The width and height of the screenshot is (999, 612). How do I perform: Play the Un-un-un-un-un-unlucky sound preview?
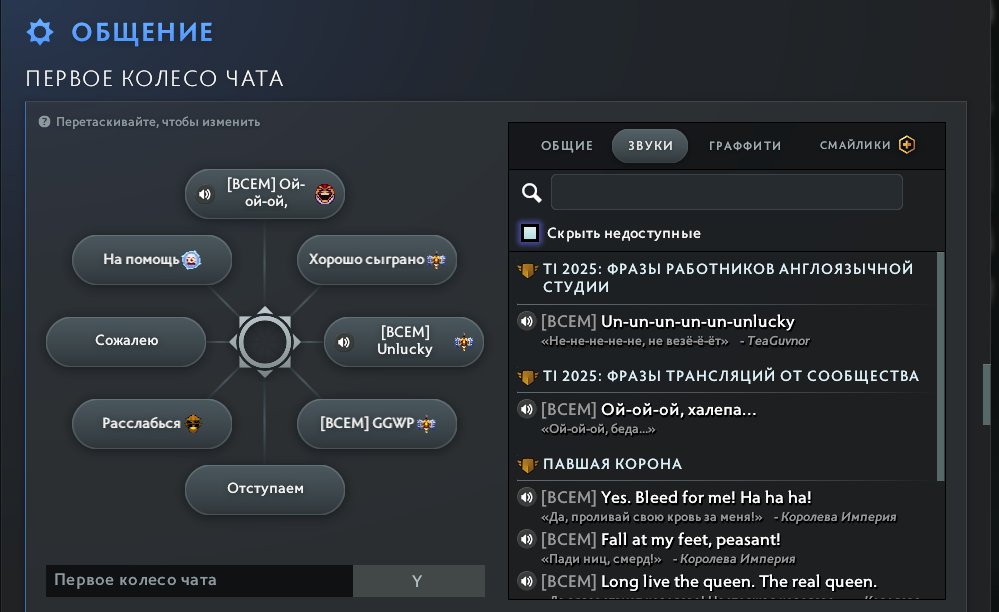(526, 322)
